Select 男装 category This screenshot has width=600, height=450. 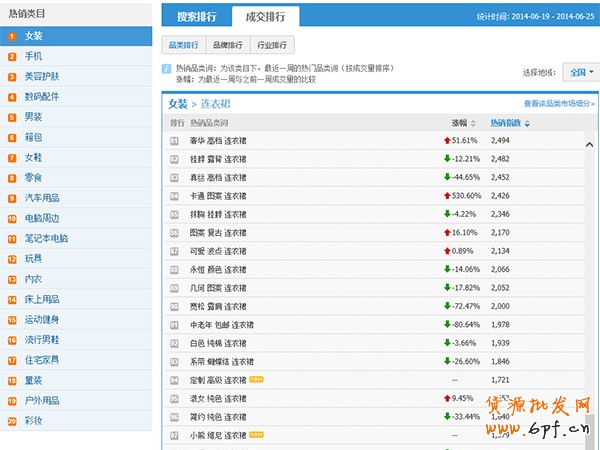(76, 117)
